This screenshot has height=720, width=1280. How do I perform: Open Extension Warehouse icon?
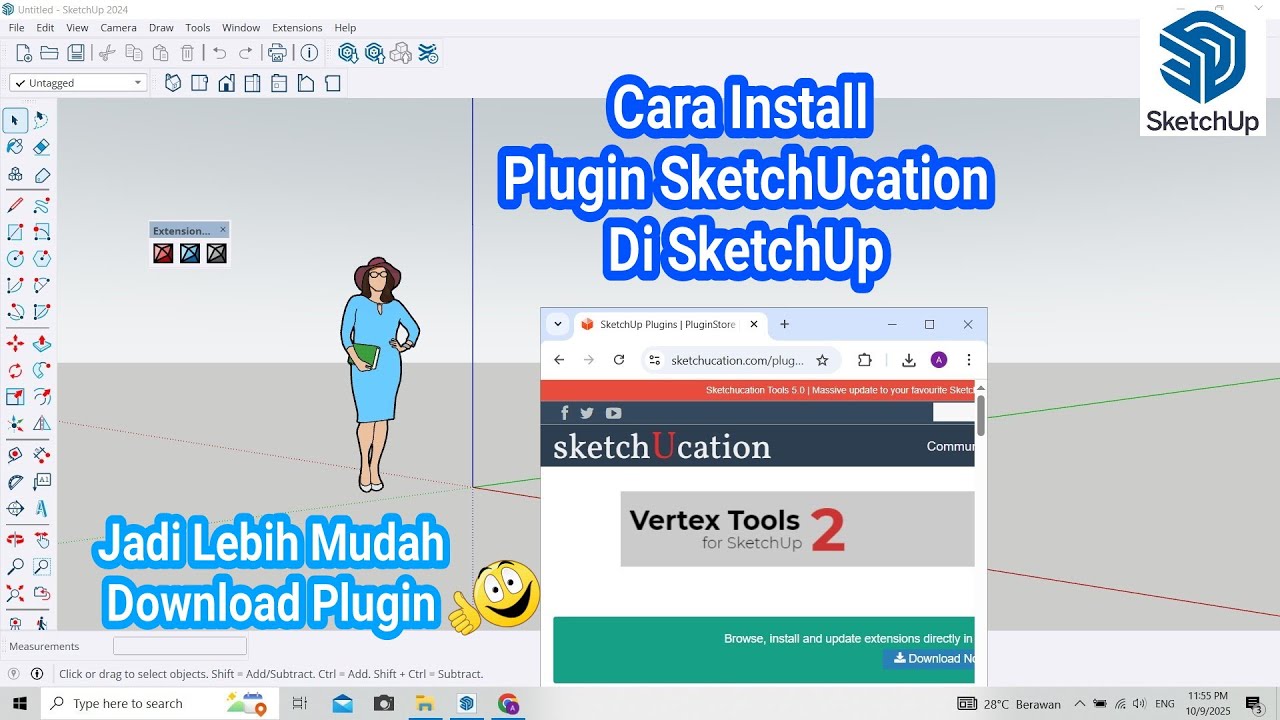[428, 53]
